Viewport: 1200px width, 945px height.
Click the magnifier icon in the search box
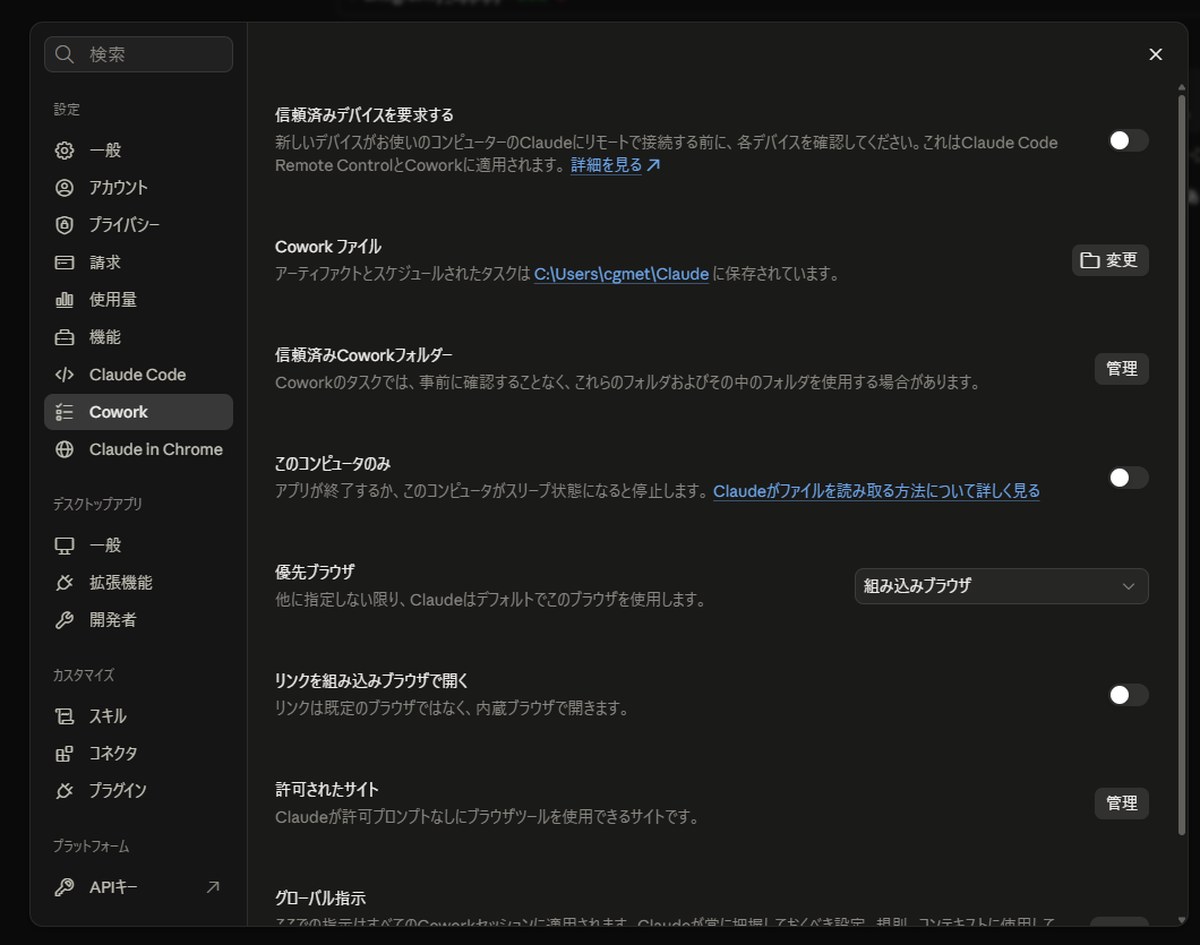point(65,54)
